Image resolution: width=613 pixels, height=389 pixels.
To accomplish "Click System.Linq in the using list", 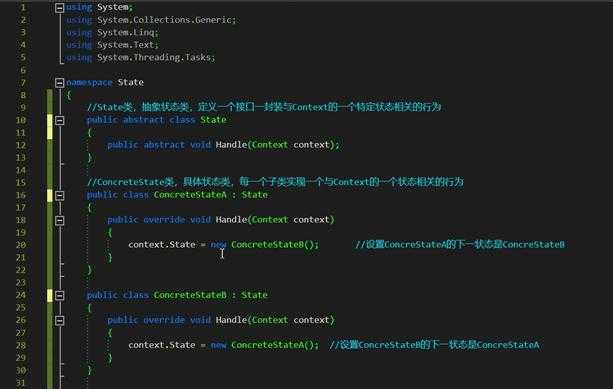I will point(127,32).
